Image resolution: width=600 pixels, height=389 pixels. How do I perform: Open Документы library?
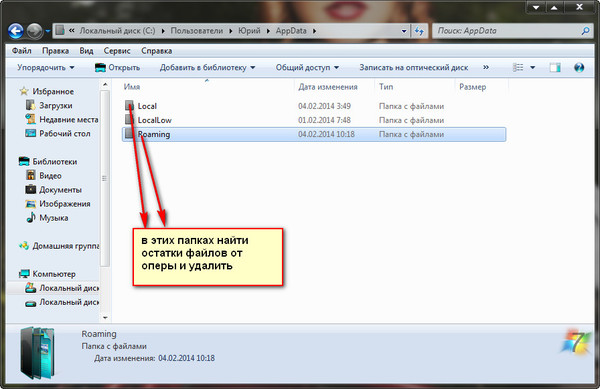tap(60, 190)
